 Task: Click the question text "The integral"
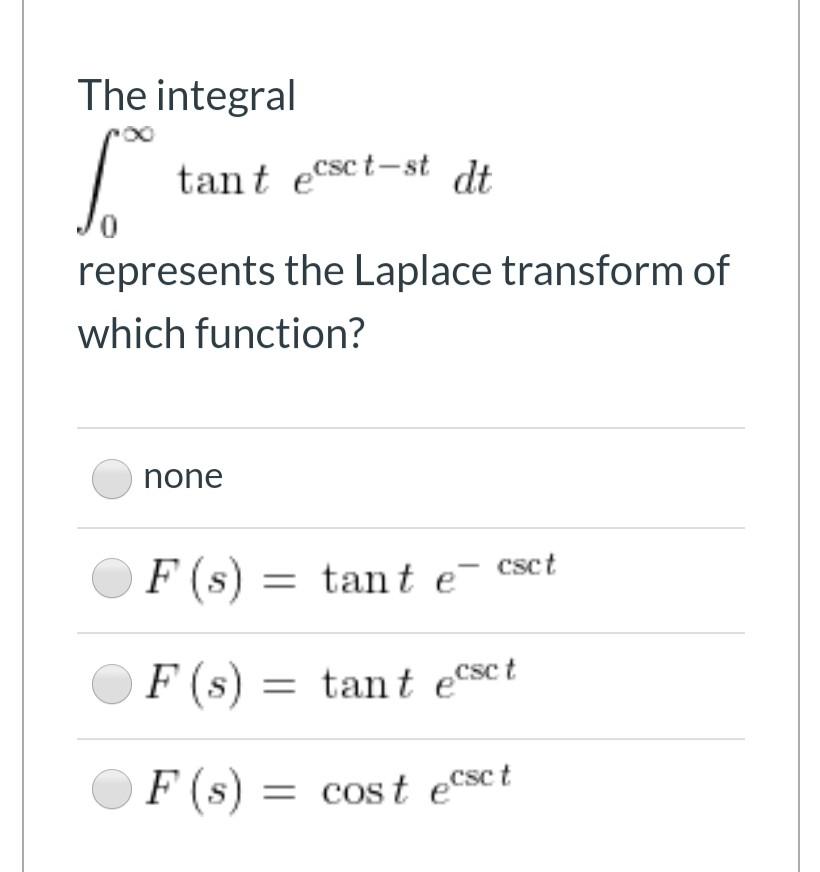tap(187, 95)
